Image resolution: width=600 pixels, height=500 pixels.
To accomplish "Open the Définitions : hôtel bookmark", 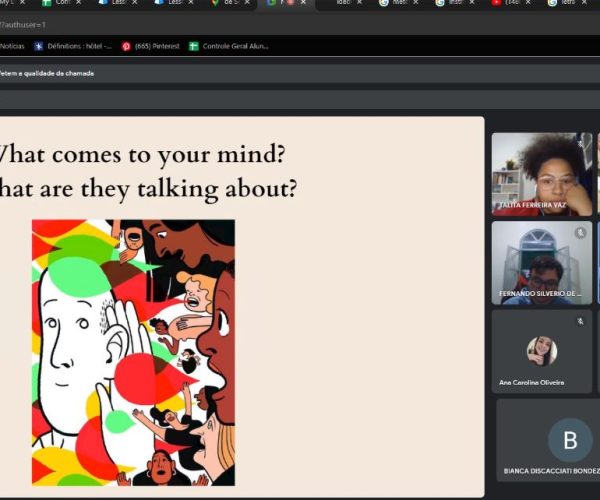I will click(x=73, y=46).
